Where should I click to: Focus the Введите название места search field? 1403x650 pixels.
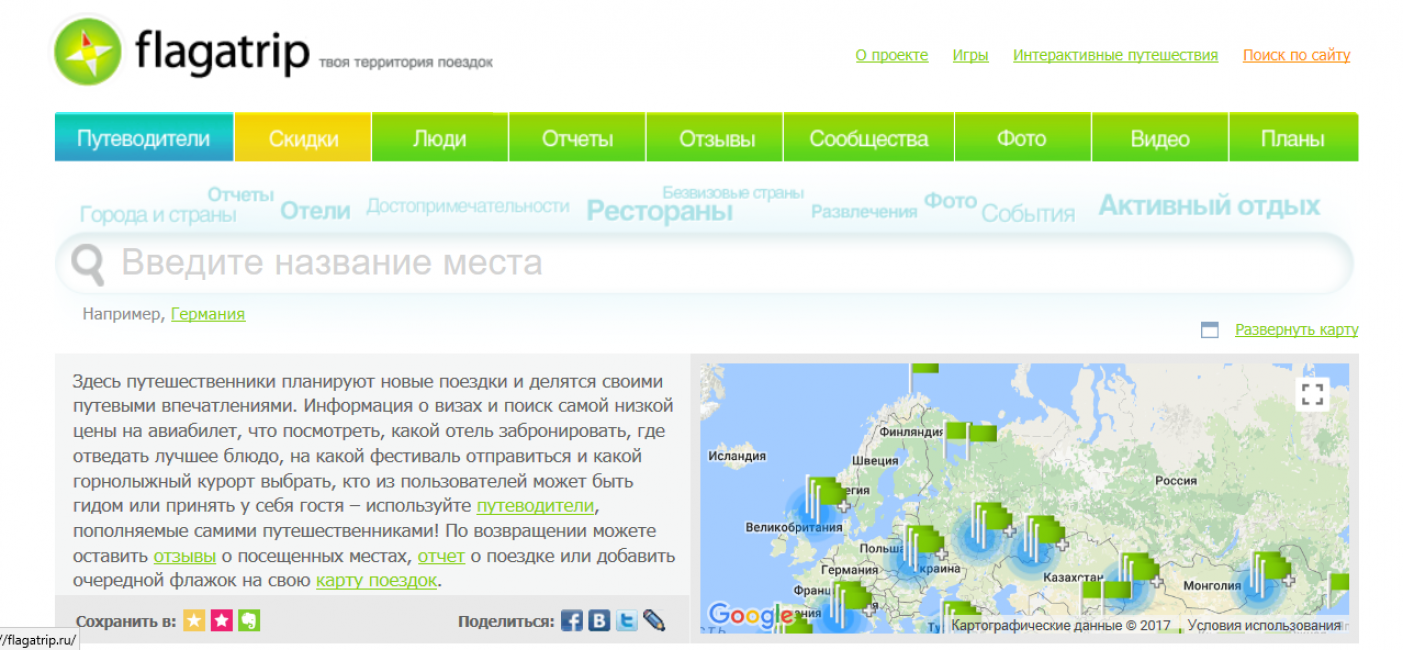coord(700,263)
